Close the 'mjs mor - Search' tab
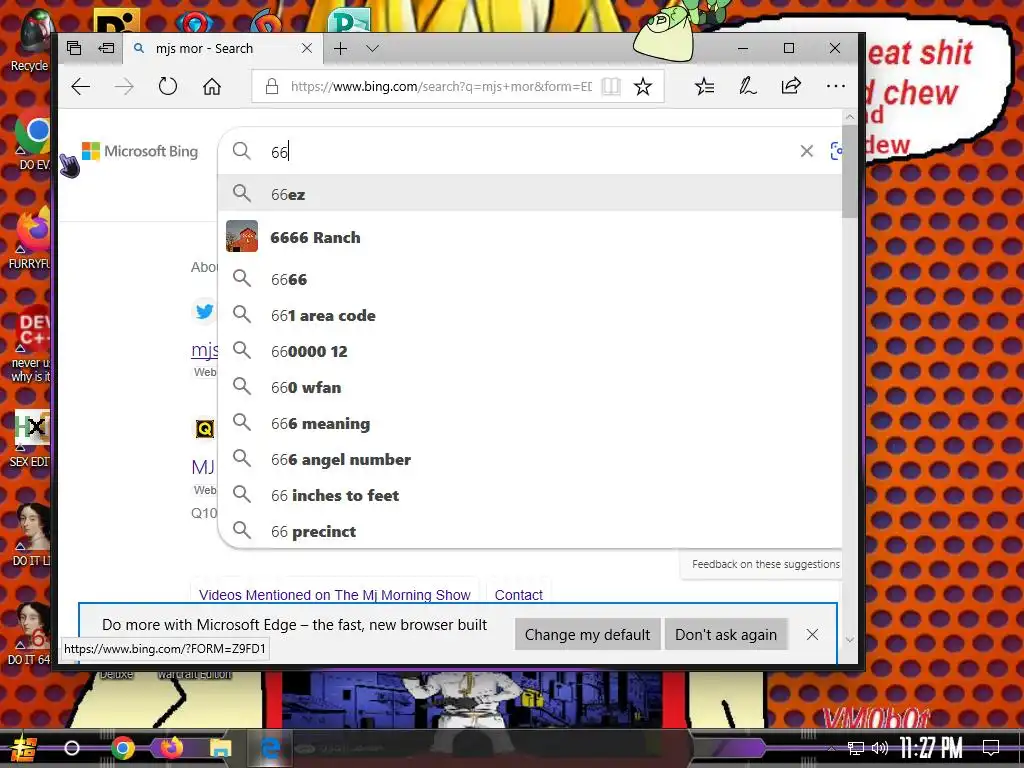 (x=306, y=48)
